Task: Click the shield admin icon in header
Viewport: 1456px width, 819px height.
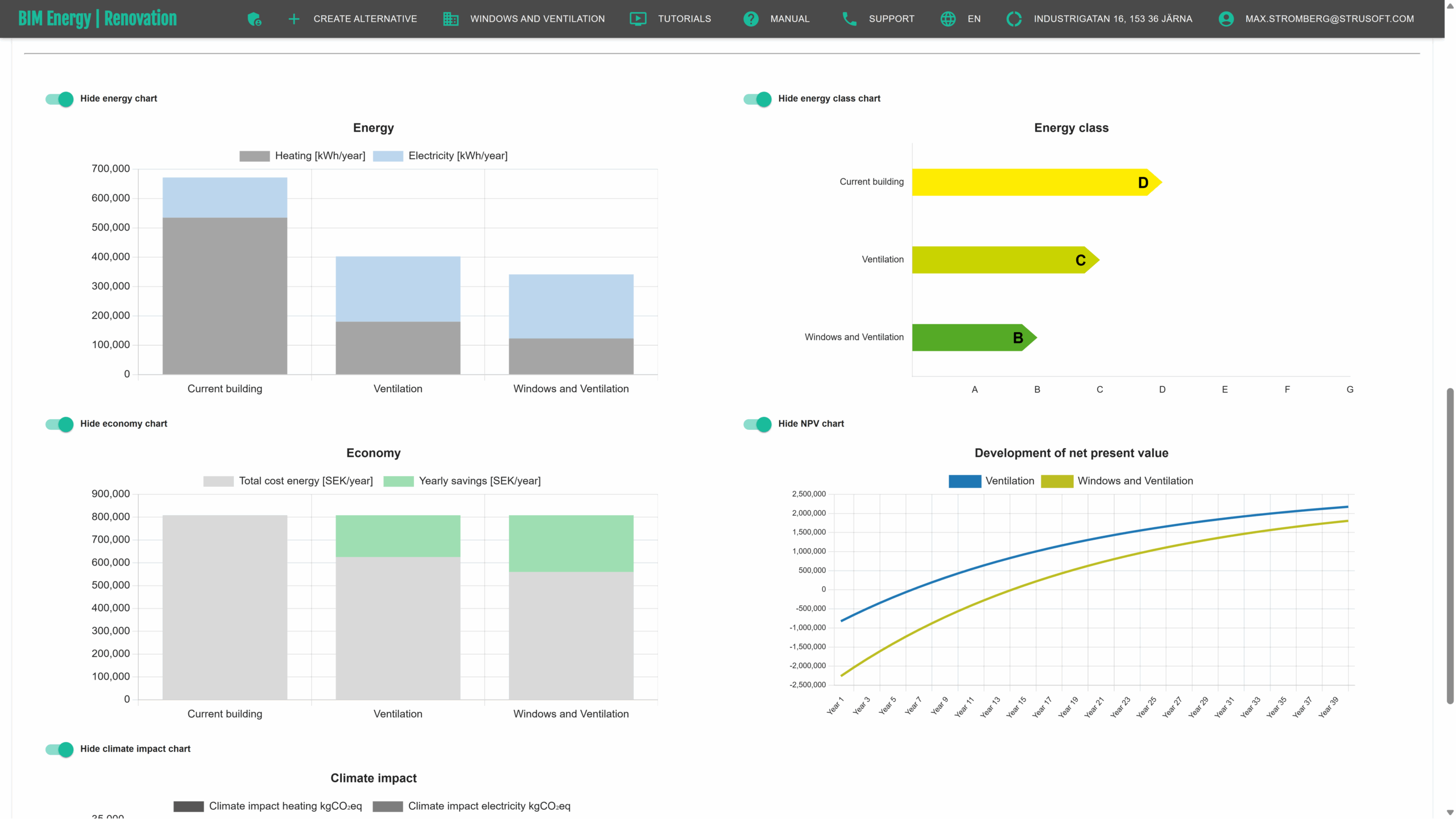Action: click(254, 19)
